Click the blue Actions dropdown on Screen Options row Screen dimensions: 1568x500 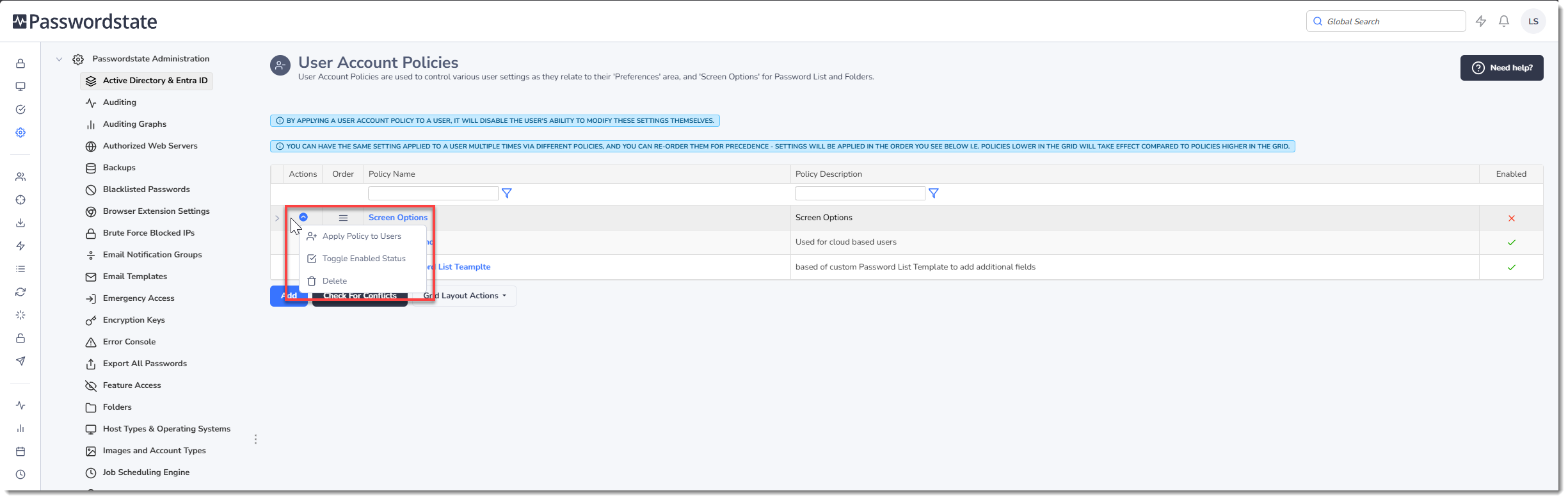click(x=303, y=217)
